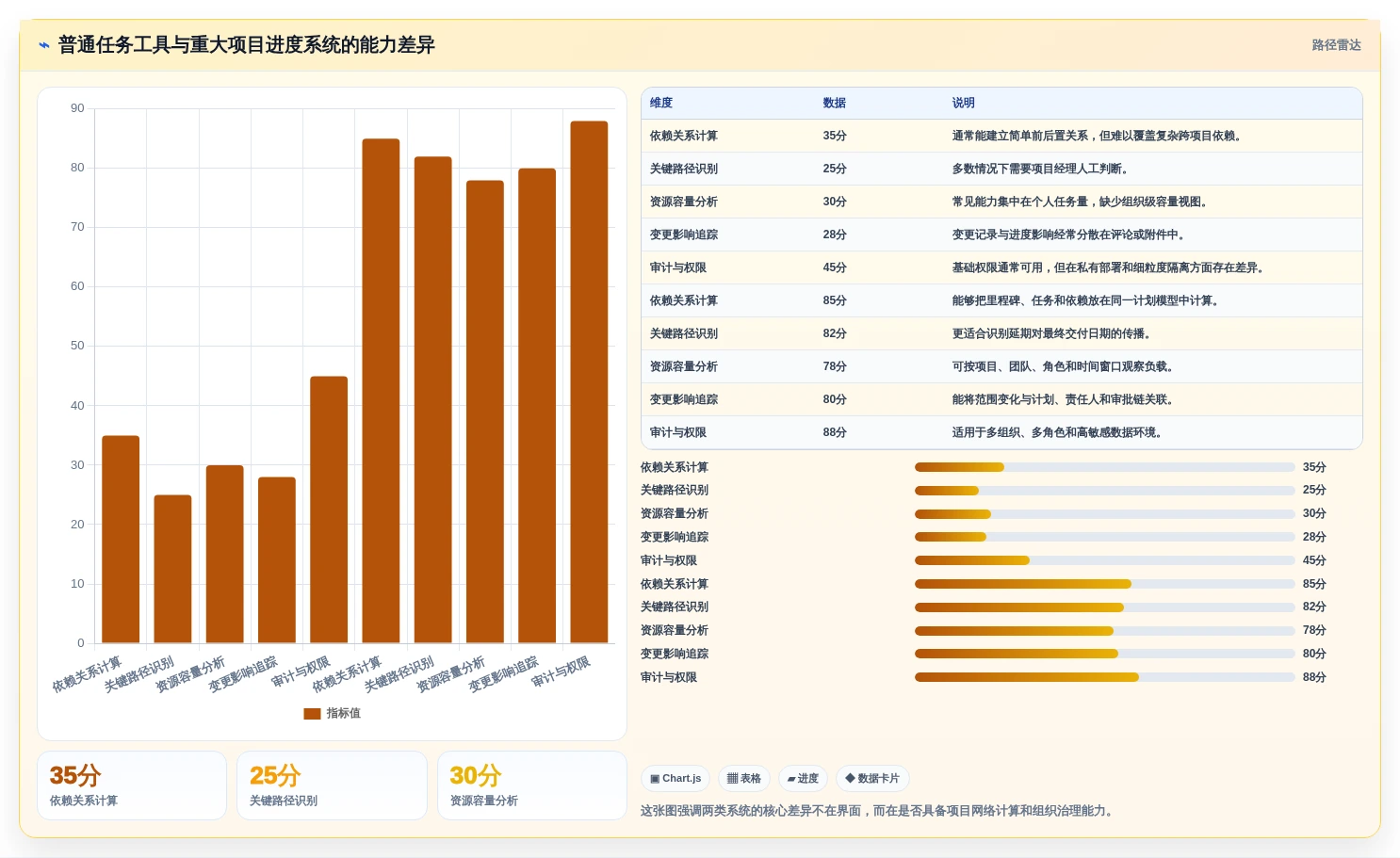Click the 90 label on the chart axis
Screen dimensions: 1400x858
pyautogui.click(x=77, y=108)
